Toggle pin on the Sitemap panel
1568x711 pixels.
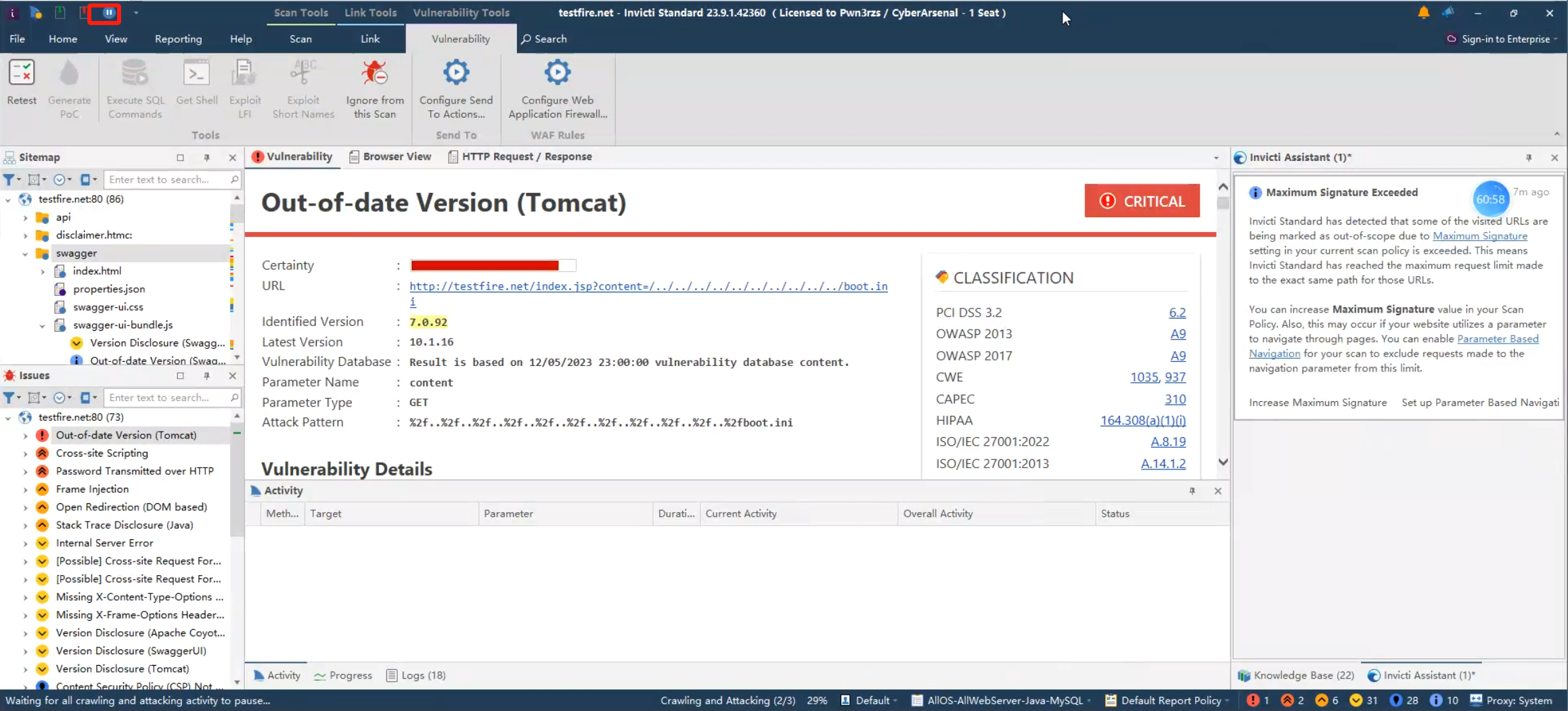[x=207, y=158]
